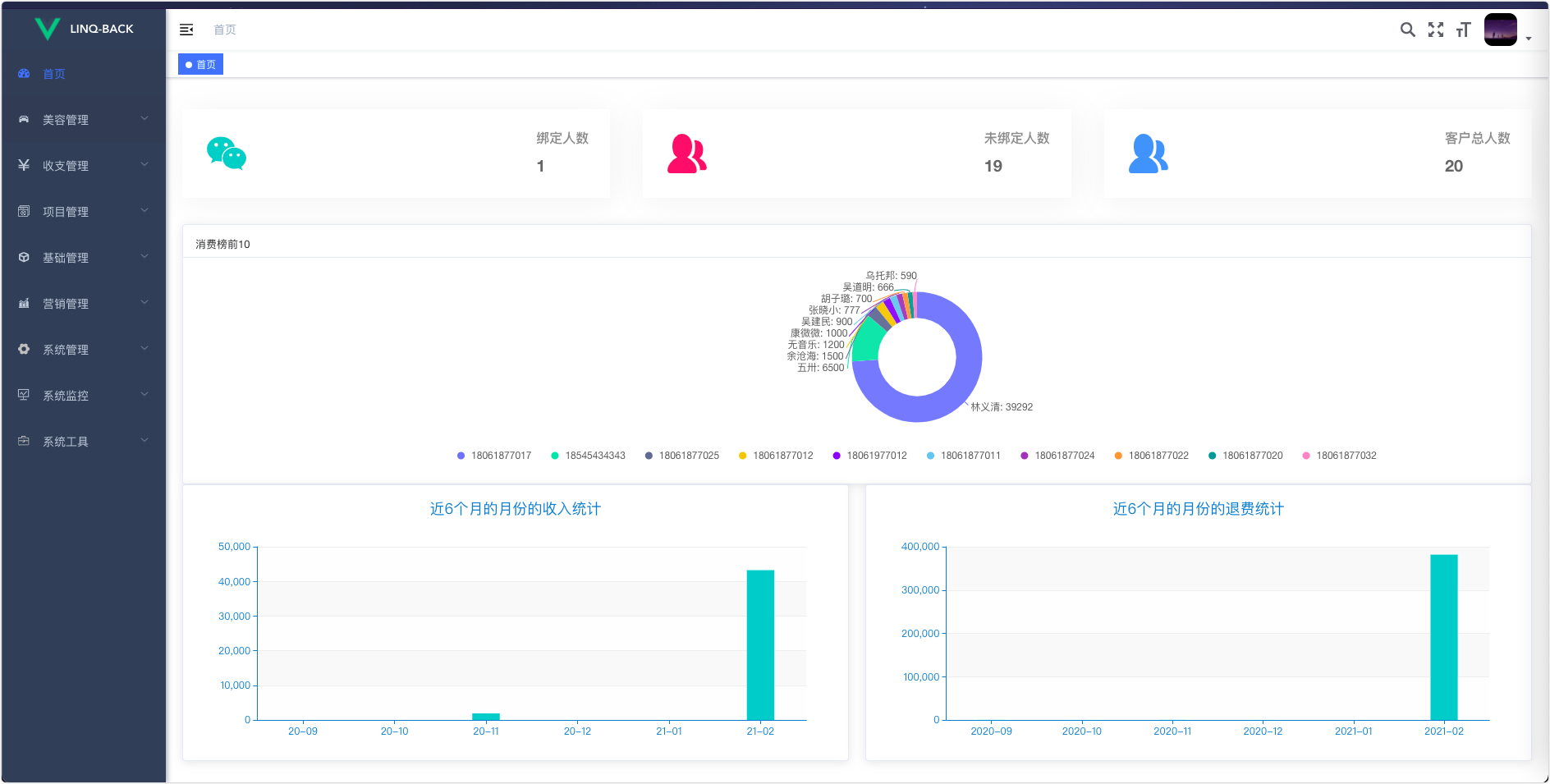Screen dimensions: 1550x784
Task: Open the font size icon
Action: coord(1463,30)
